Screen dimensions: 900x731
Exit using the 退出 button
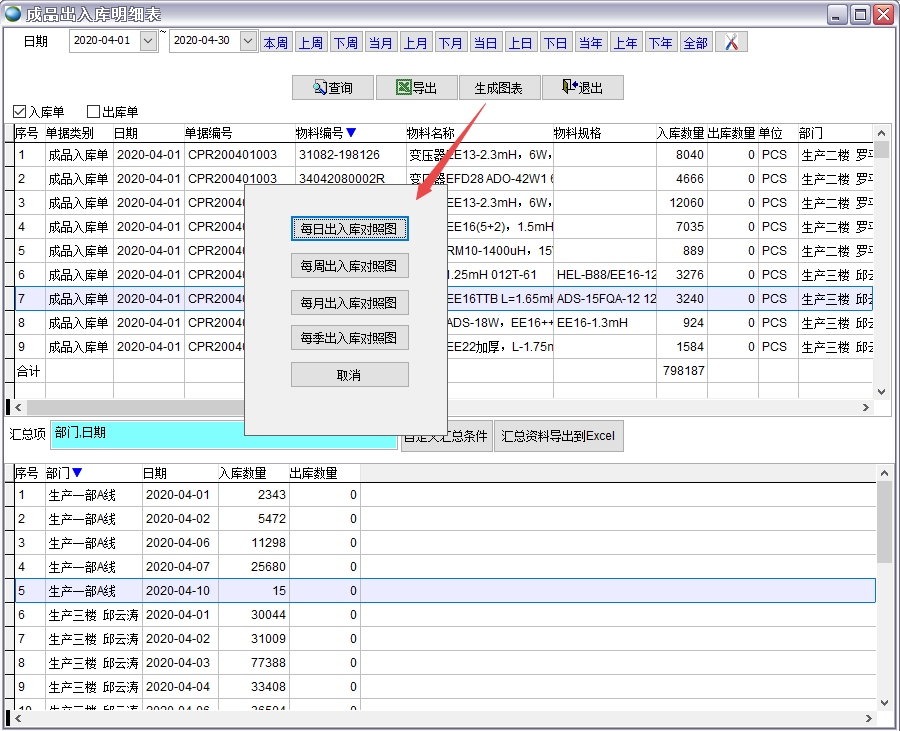[x=582, y=88]
